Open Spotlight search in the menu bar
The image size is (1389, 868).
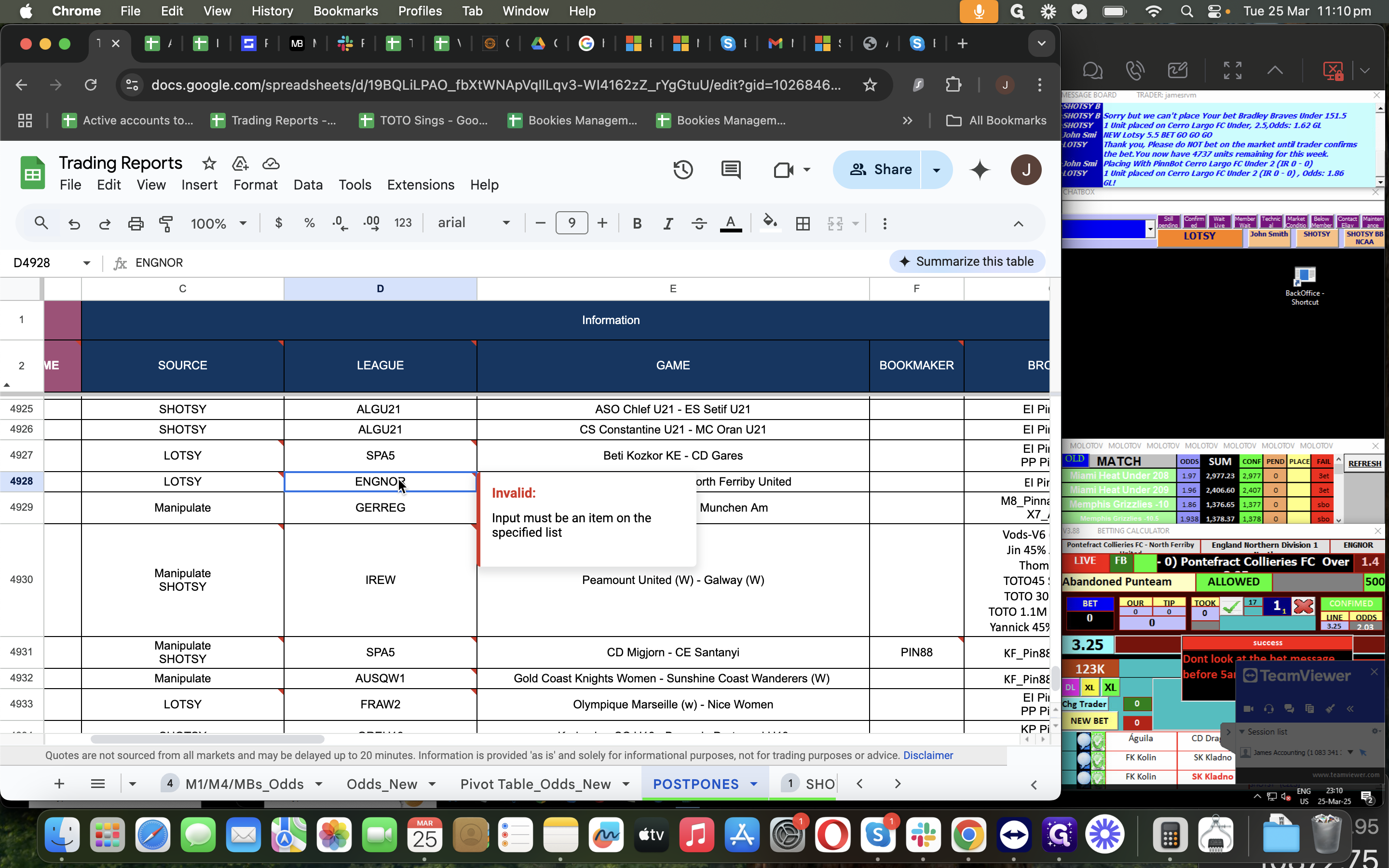(x=1187, y=11)
